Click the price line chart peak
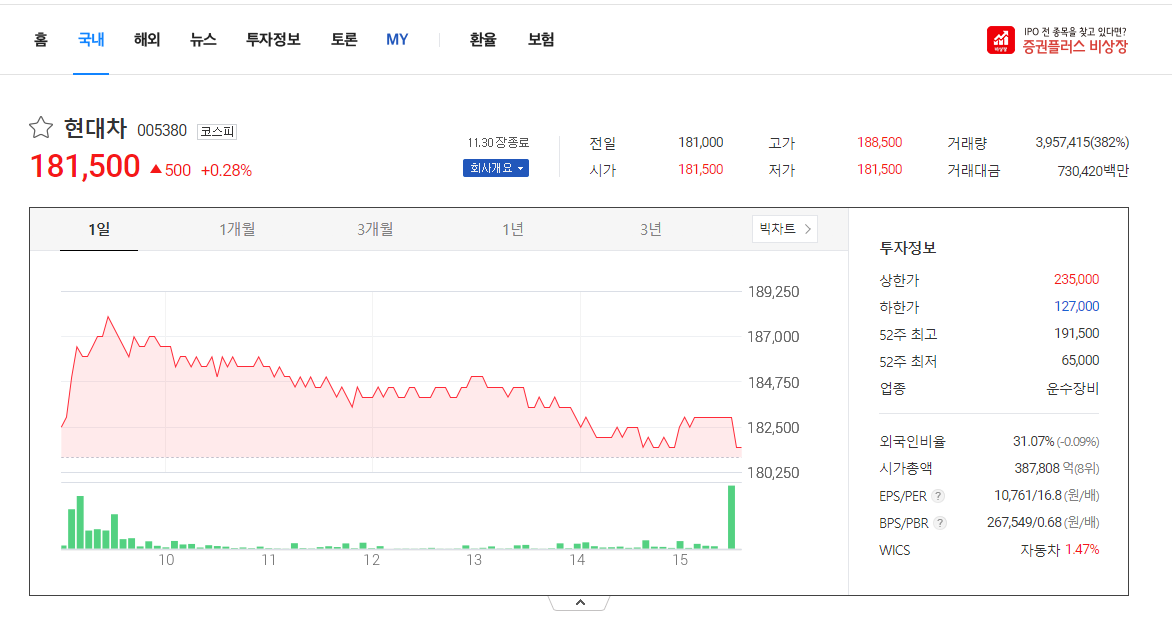The width and height of the screenshot is (1172, 622). (108, 318)
